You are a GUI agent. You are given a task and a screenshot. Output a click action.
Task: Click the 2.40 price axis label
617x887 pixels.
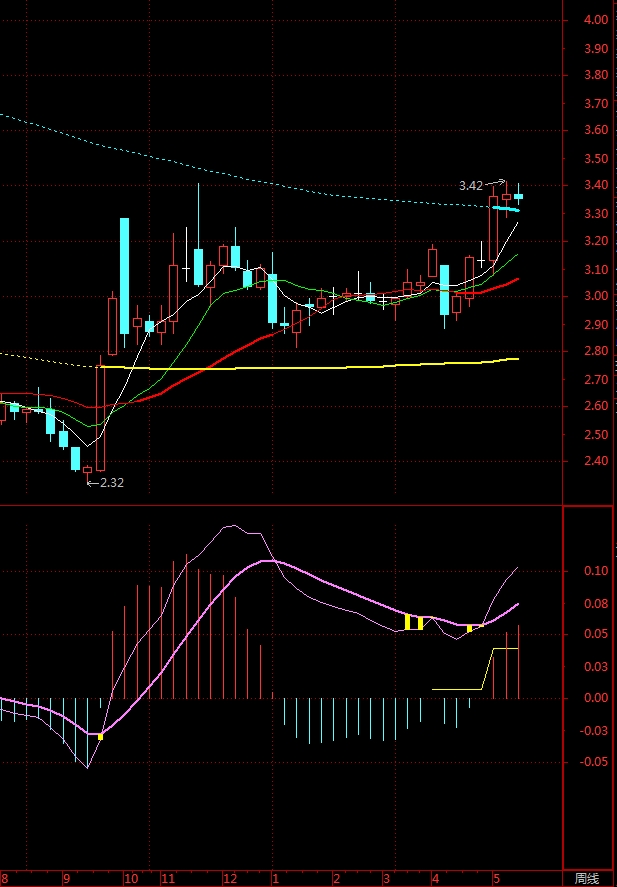pos(596,461)
